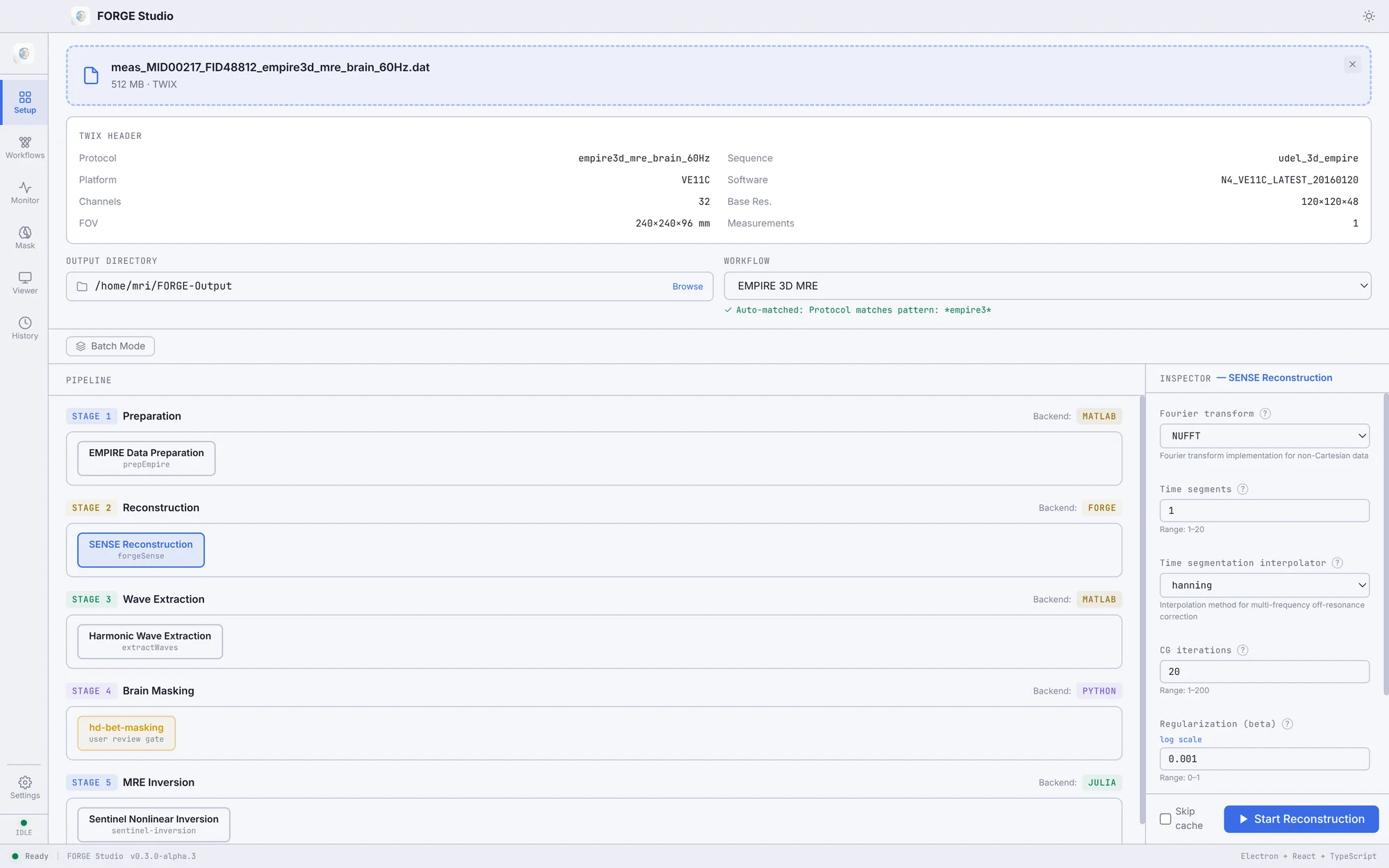Select the hd-bet-masking step

click(x=126, y=733)
